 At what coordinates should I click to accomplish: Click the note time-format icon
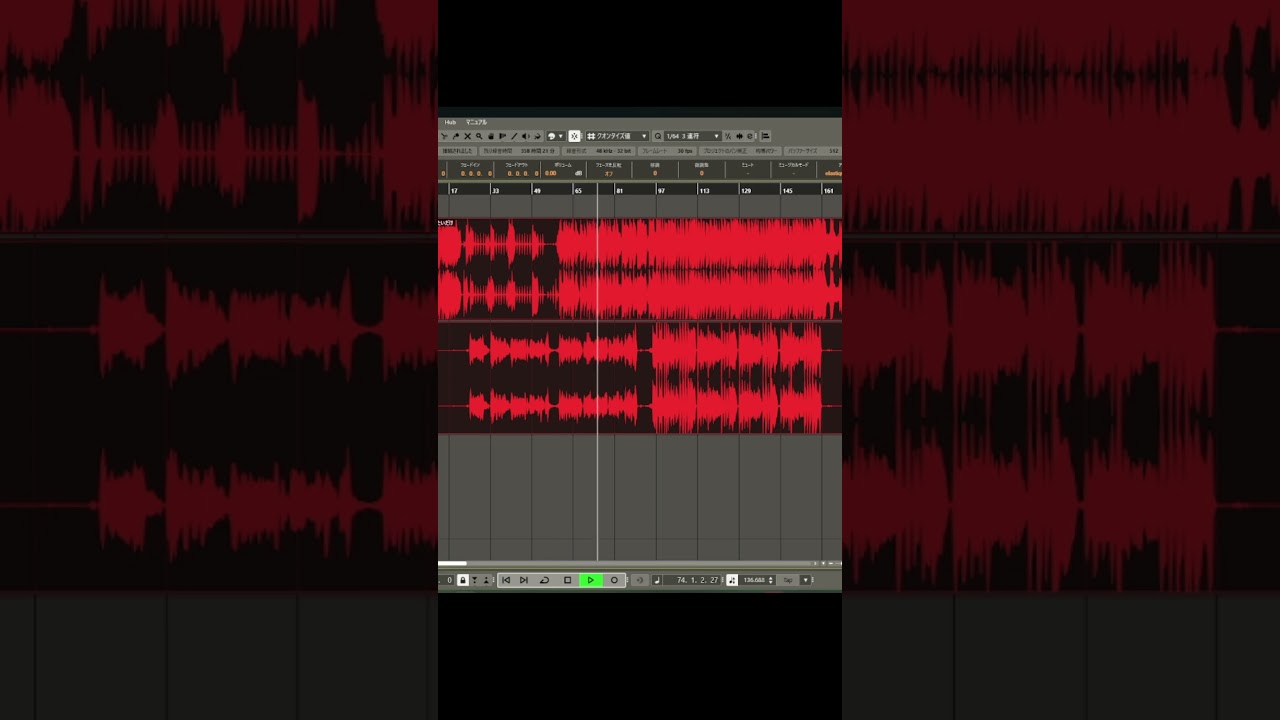[x=657, y=580]
